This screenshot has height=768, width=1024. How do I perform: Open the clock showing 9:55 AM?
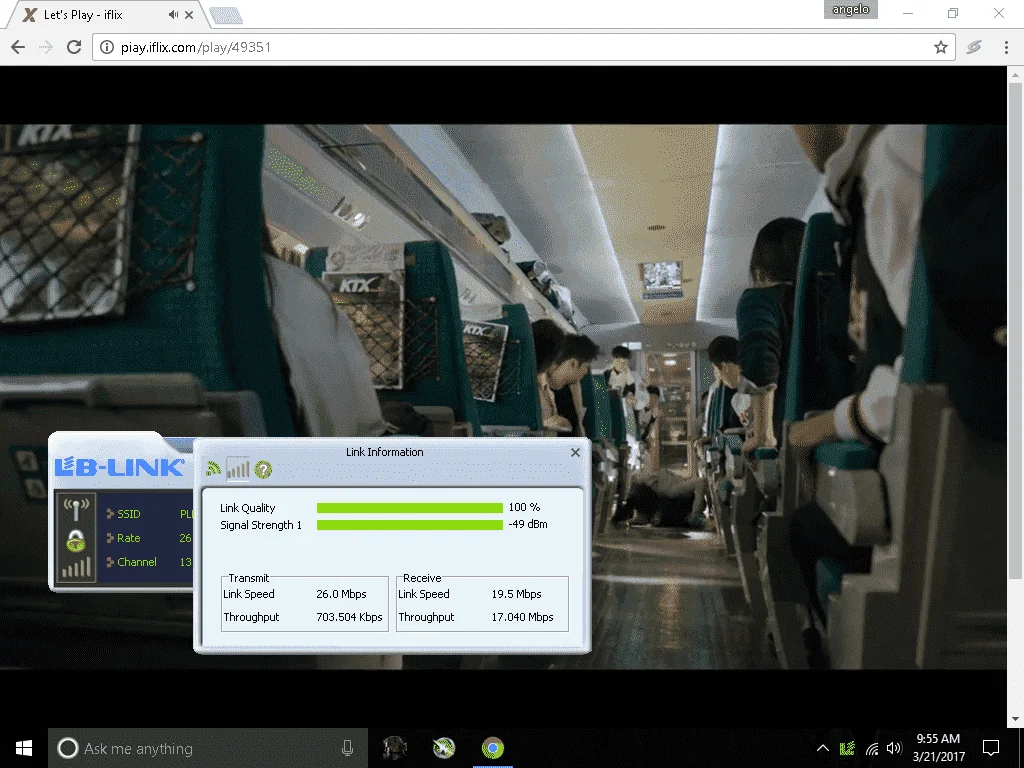pyautogui.click(x=938, y=748)
